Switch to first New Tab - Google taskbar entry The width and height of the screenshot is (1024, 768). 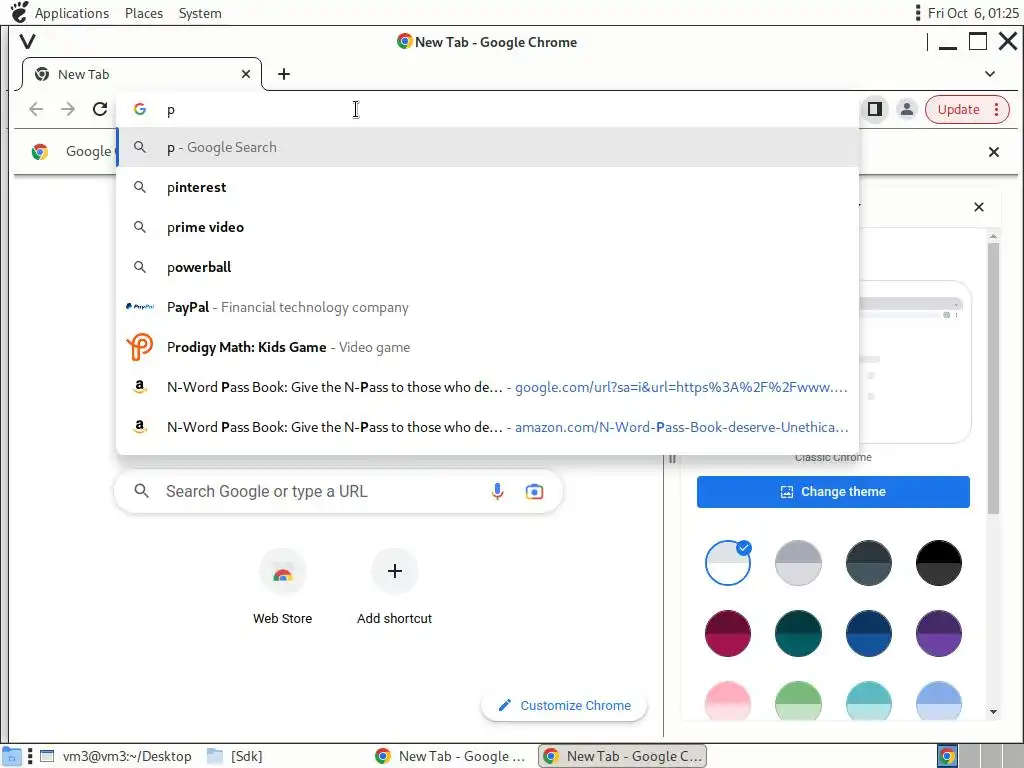[x=451, y=756]
